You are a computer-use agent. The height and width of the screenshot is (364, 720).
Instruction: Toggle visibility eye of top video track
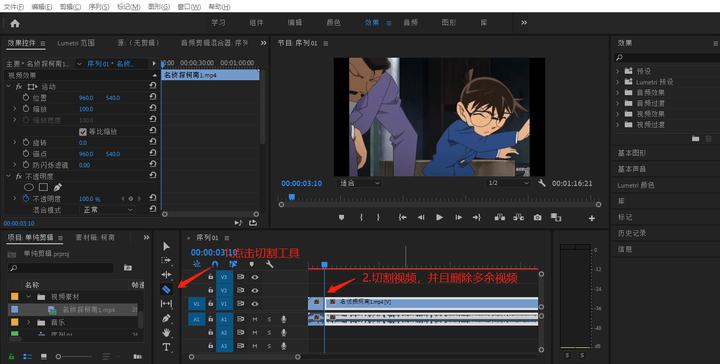tap(254, 277)
